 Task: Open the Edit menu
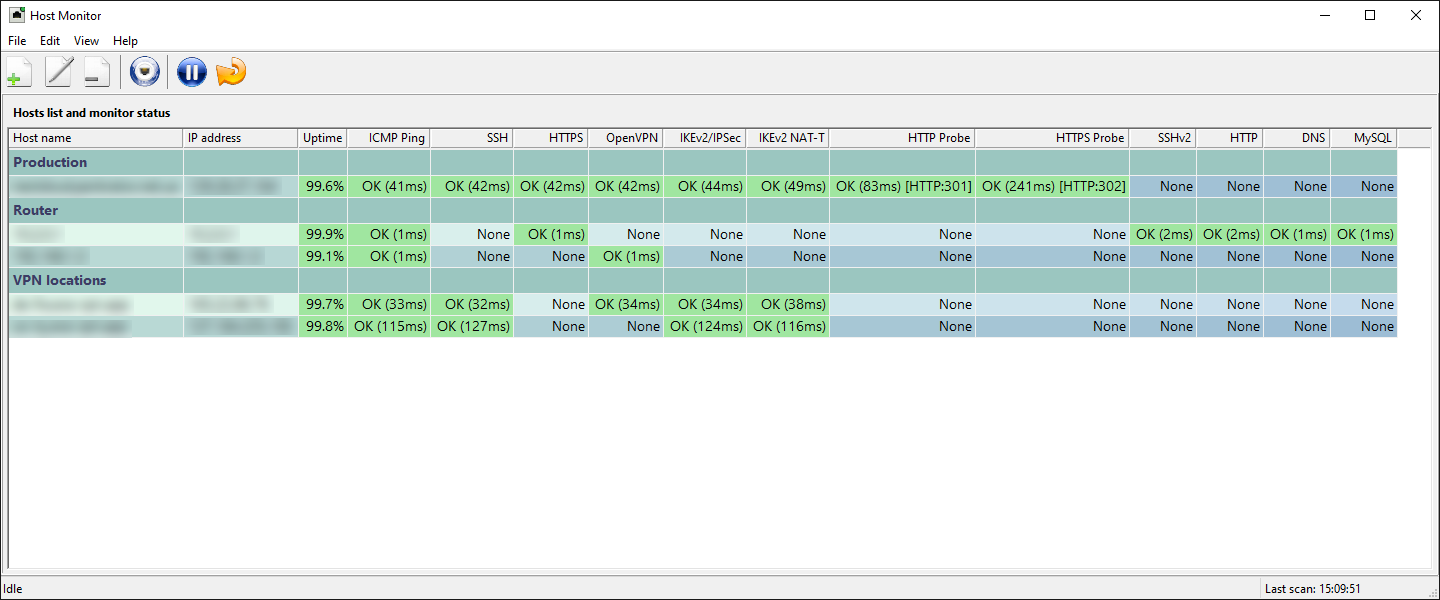(50, 41)
